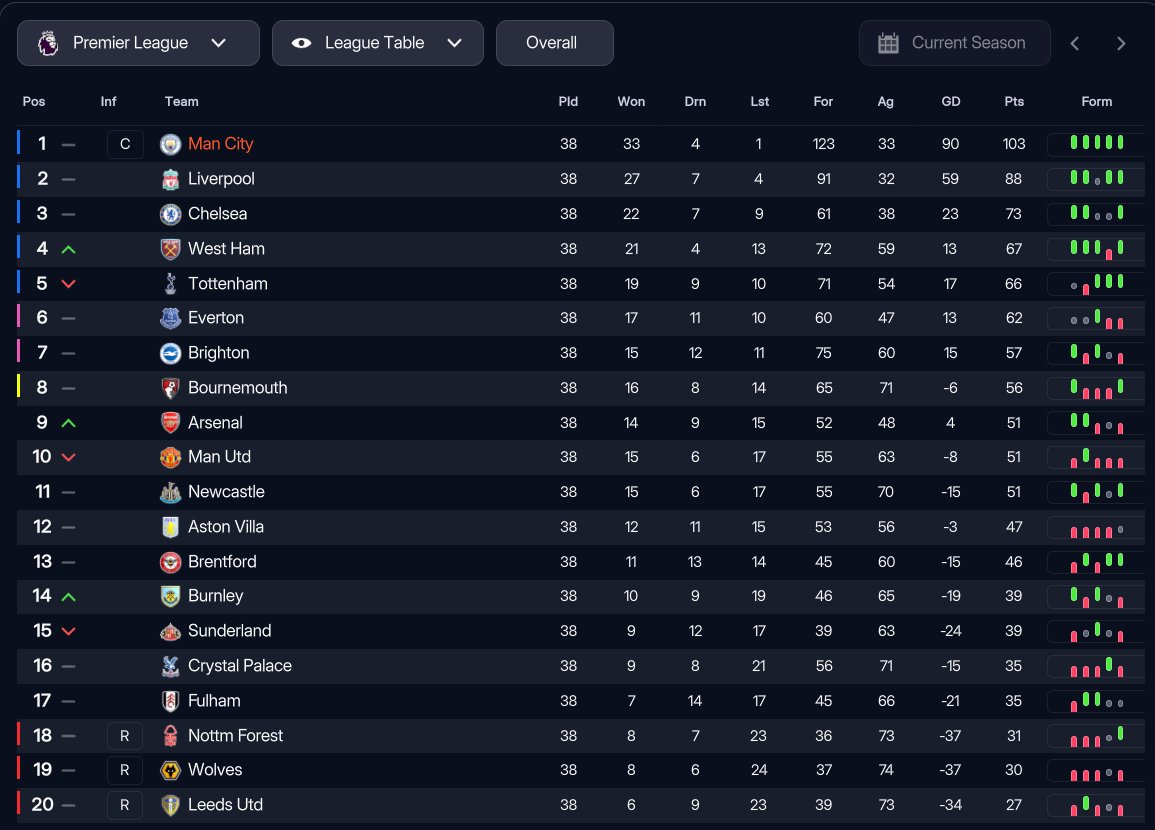The image size is (1155, 830).
Task: Click the Liverpool club crest
Action: 170,179
